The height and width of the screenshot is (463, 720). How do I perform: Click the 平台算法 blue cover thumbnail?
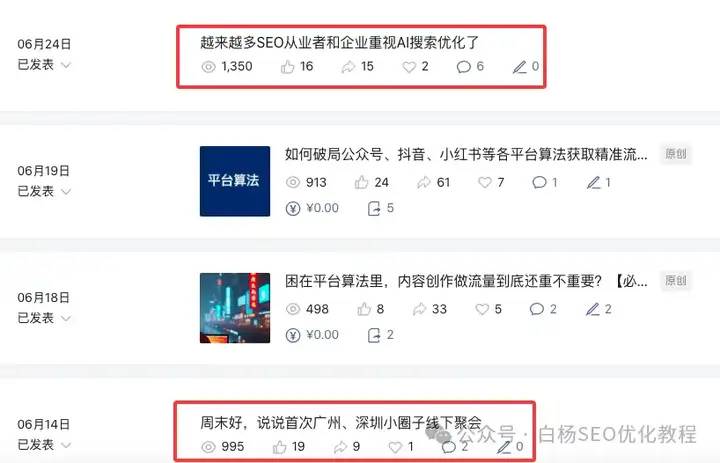pyautogui.click(x=235, y=181)
